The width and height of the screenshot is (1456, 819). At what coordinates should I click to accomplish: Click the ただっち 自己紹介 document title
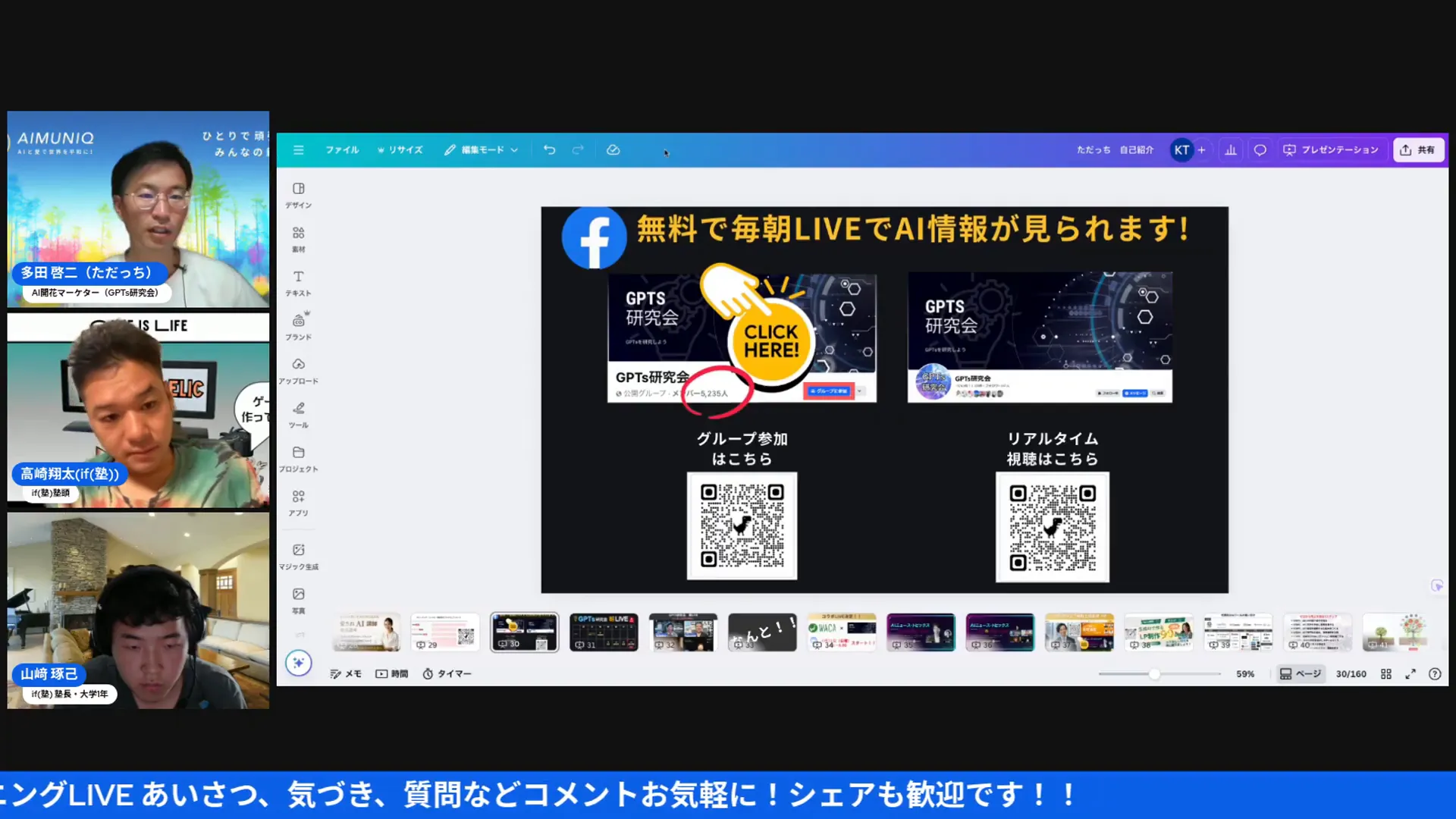pos(1115,150)
